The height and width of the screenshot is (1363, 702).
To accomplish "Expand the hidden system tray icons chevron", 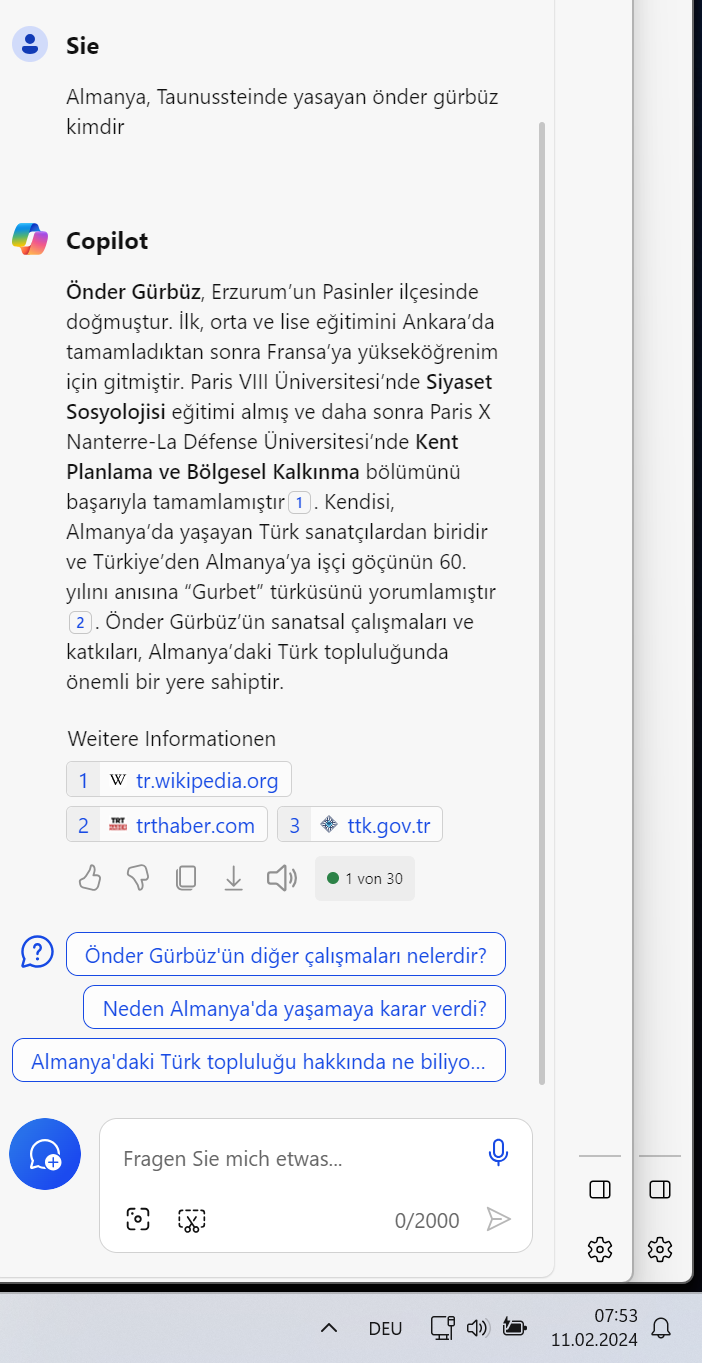I will 328,1328.
